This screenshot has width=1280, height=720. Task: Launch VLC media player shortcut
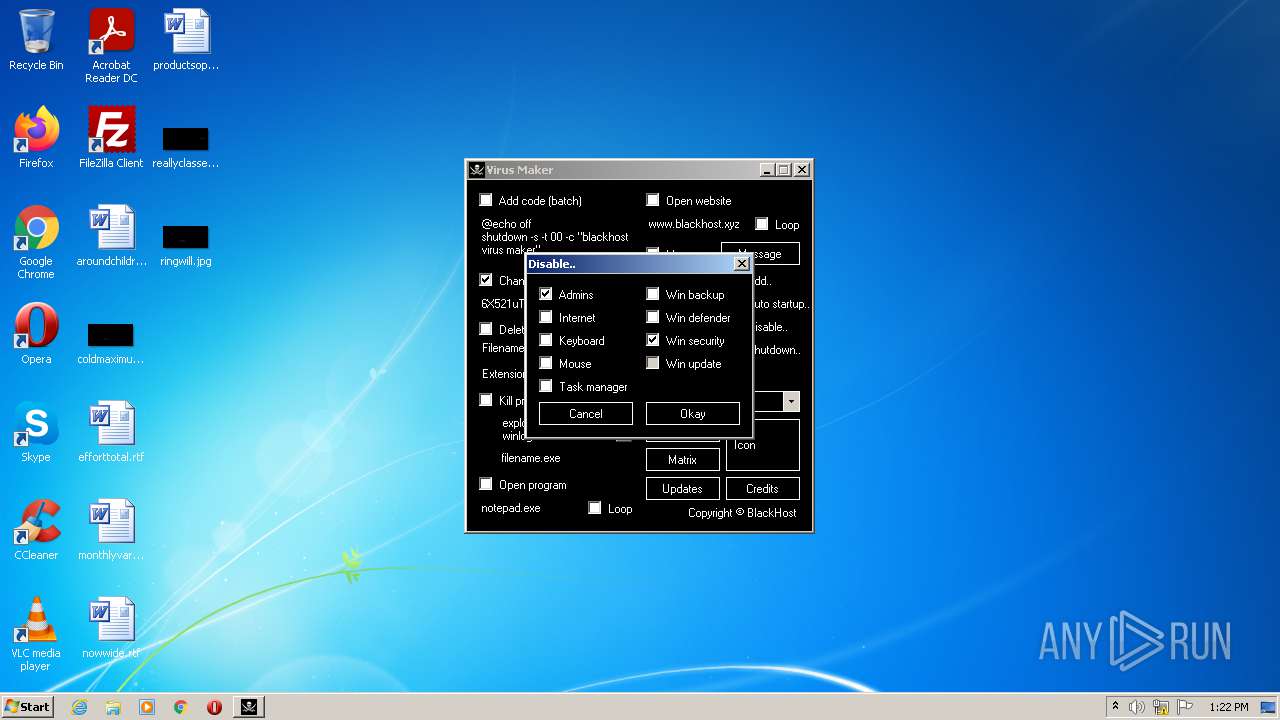coord(36,634)
